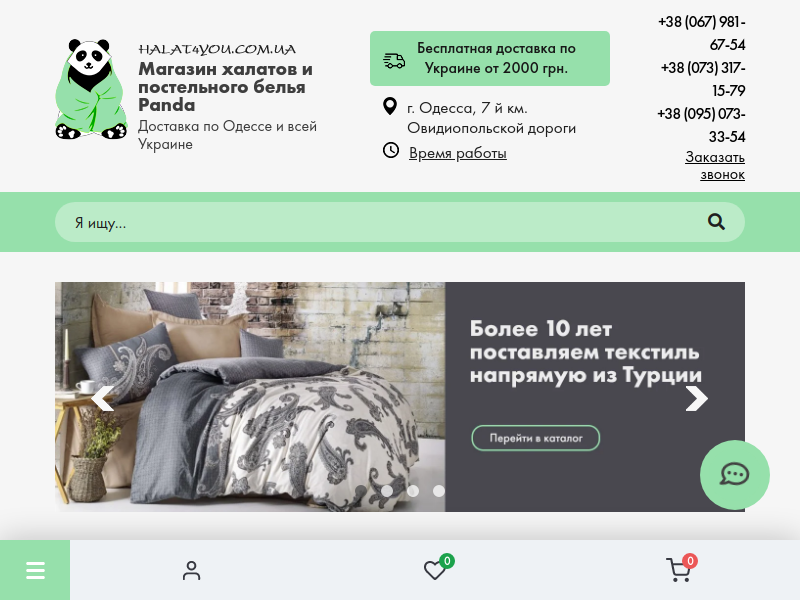This screenshot has width=800, height=600.
Task: Open the user account icon
Action: click(x=191, y=570)
